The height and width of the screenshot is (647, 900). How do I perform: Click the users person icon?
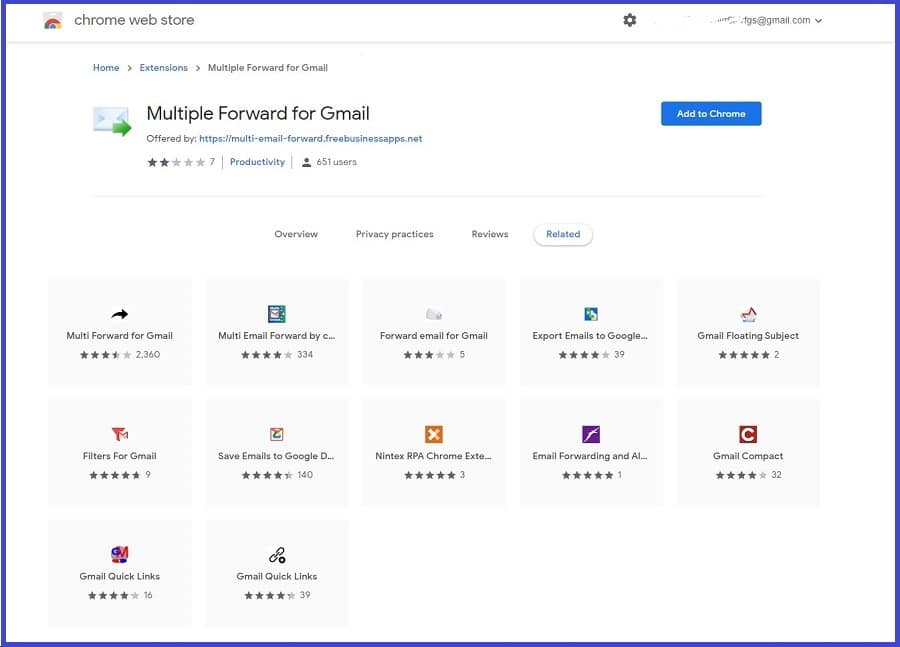(x=307, y=162)
